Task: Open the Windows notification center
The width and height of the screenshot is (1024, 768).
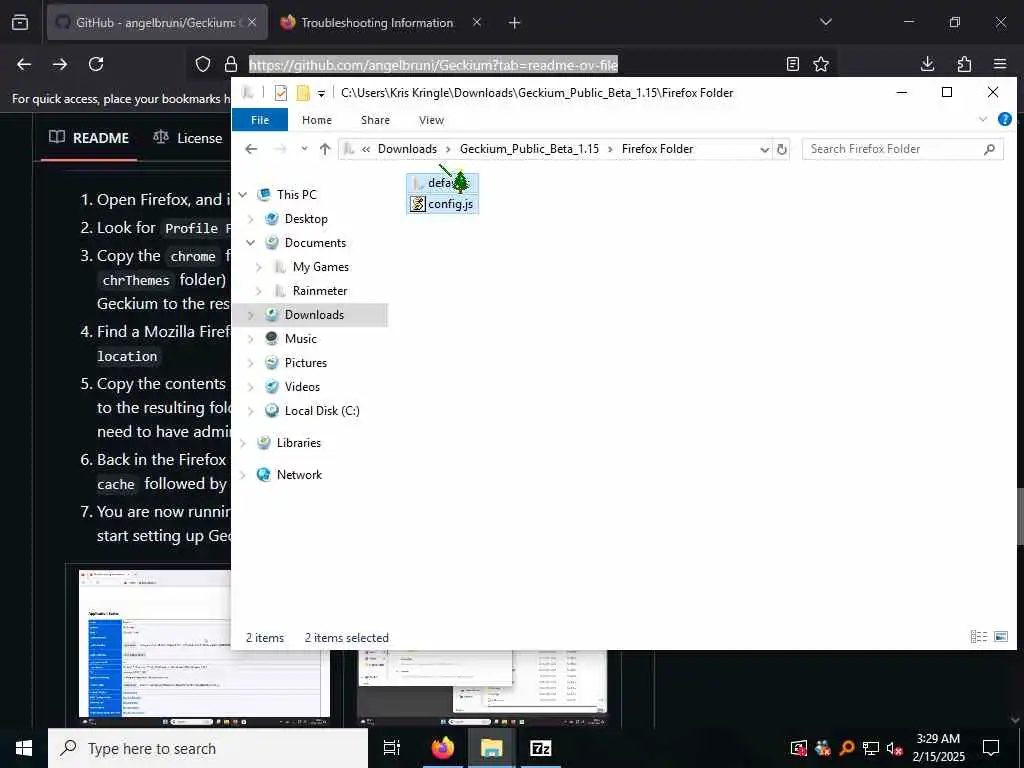Action: (991, 748)
